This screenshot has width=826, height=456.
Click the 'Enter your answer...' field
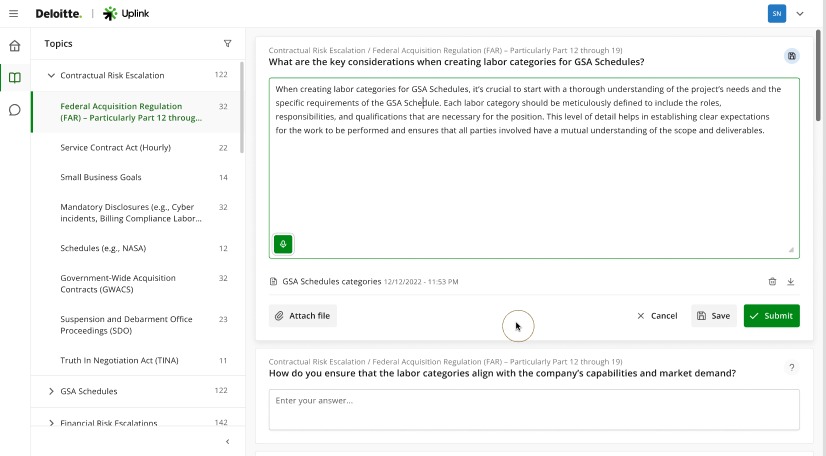point(534,410)
